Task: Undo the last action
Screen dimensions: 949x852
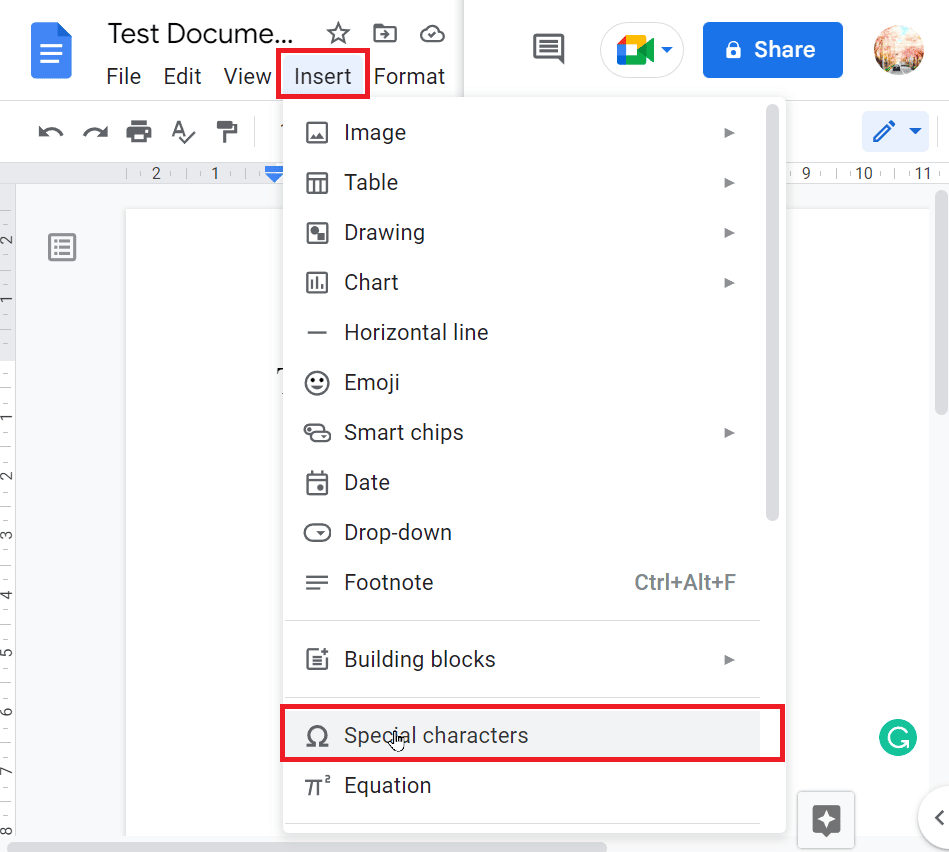Action: (51, 131)
